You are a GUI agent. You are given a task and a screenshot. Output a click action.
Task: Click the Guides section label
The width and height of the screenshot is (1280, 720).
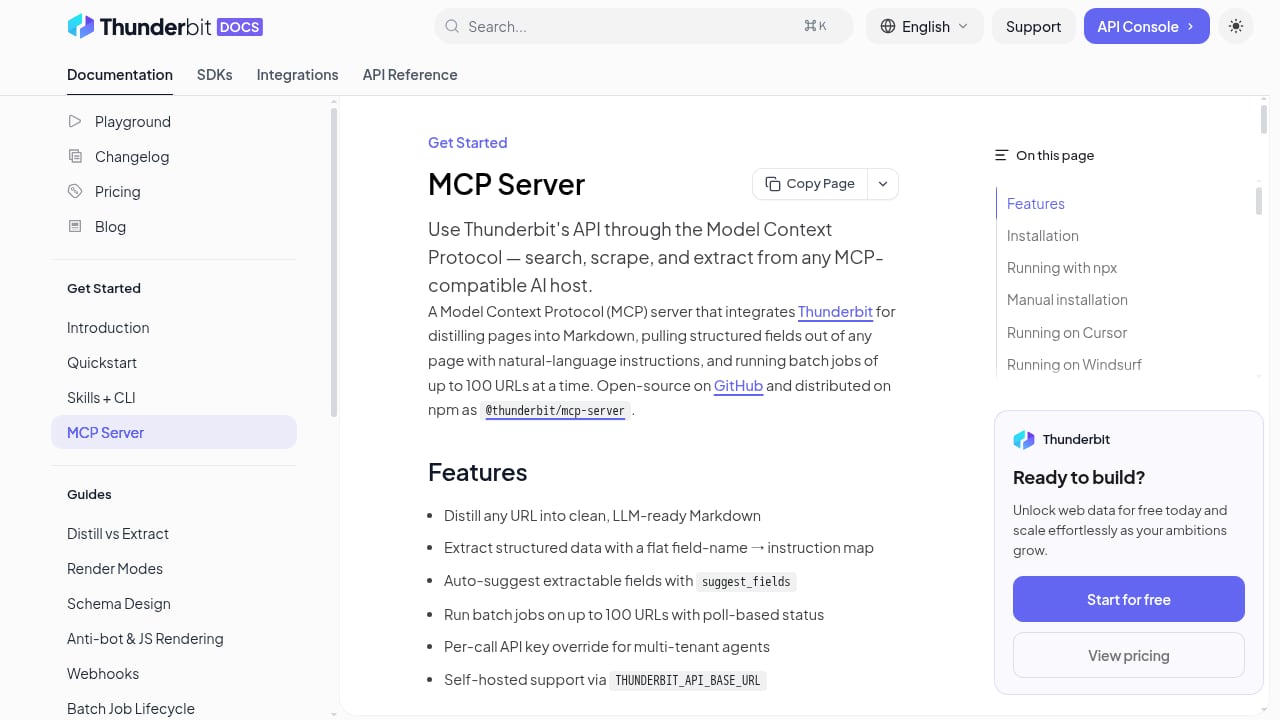coord(89,494)
